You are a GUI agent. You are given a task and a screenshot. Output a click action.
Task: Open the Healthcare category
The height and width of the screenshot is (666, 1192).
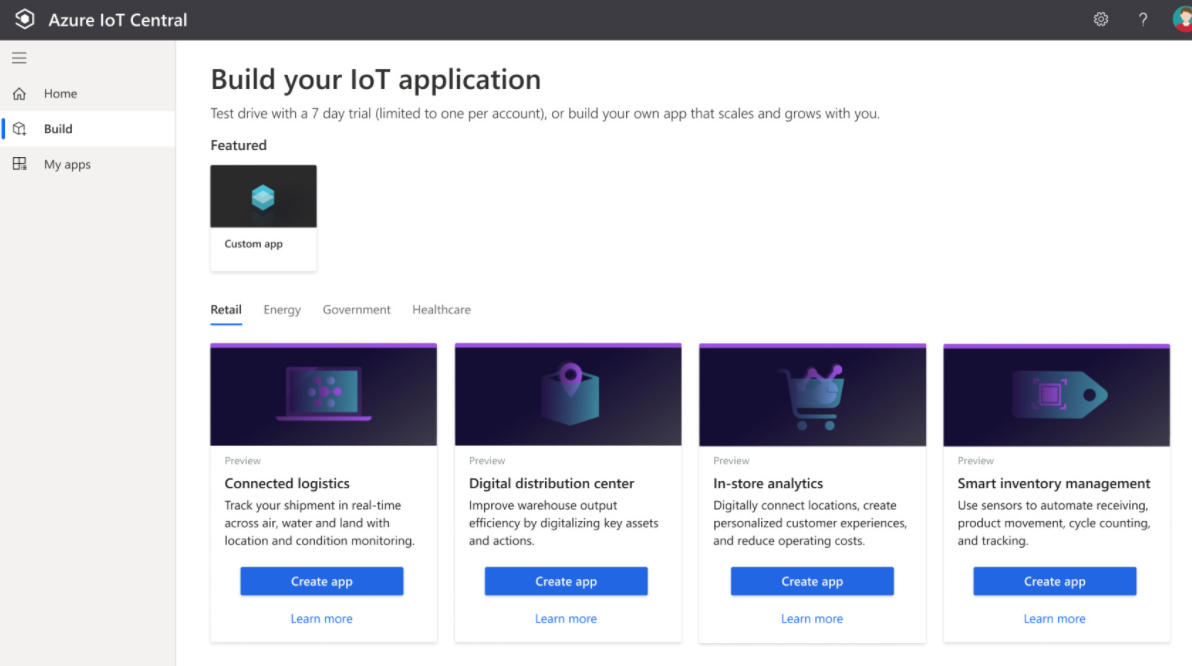[x=441, y=309]
